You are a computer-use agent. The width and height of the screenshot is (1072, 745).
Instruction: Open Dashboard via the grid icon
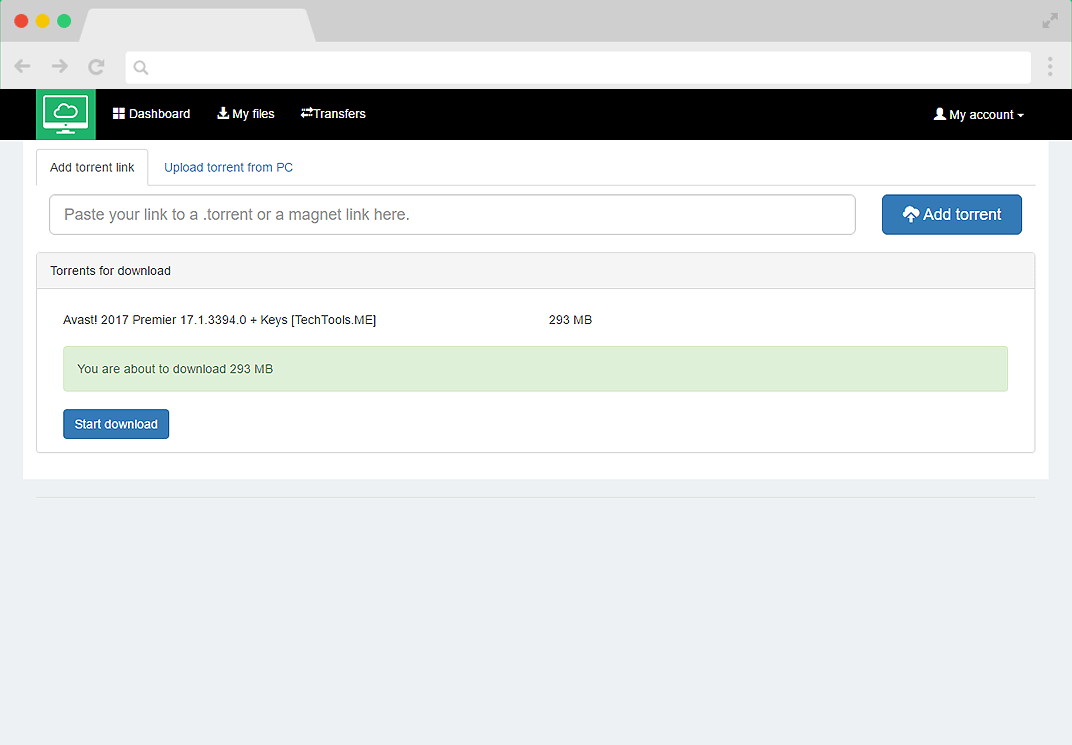[118, 113]
